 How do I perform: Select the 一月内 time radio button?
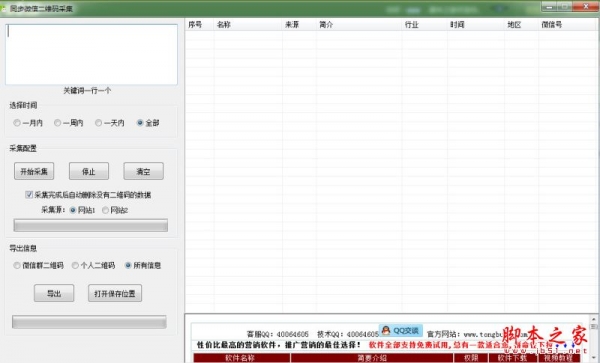click(x=17, y=123)
